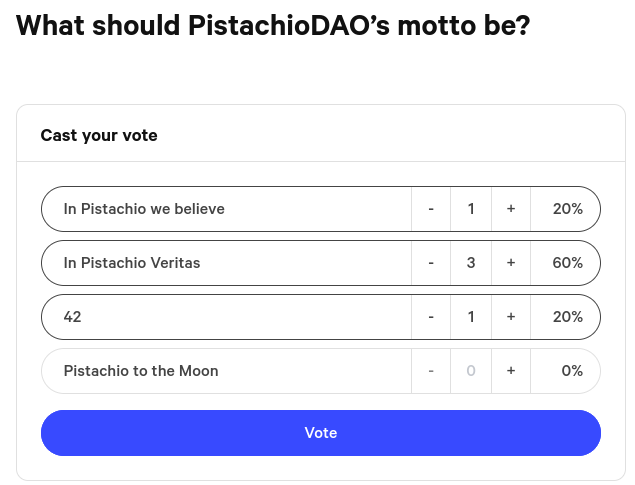The width and height of the screenshot is (635, 485).
Task: Click the zero count for Pistachio to the Moon
Action: (x=471, y=371)
